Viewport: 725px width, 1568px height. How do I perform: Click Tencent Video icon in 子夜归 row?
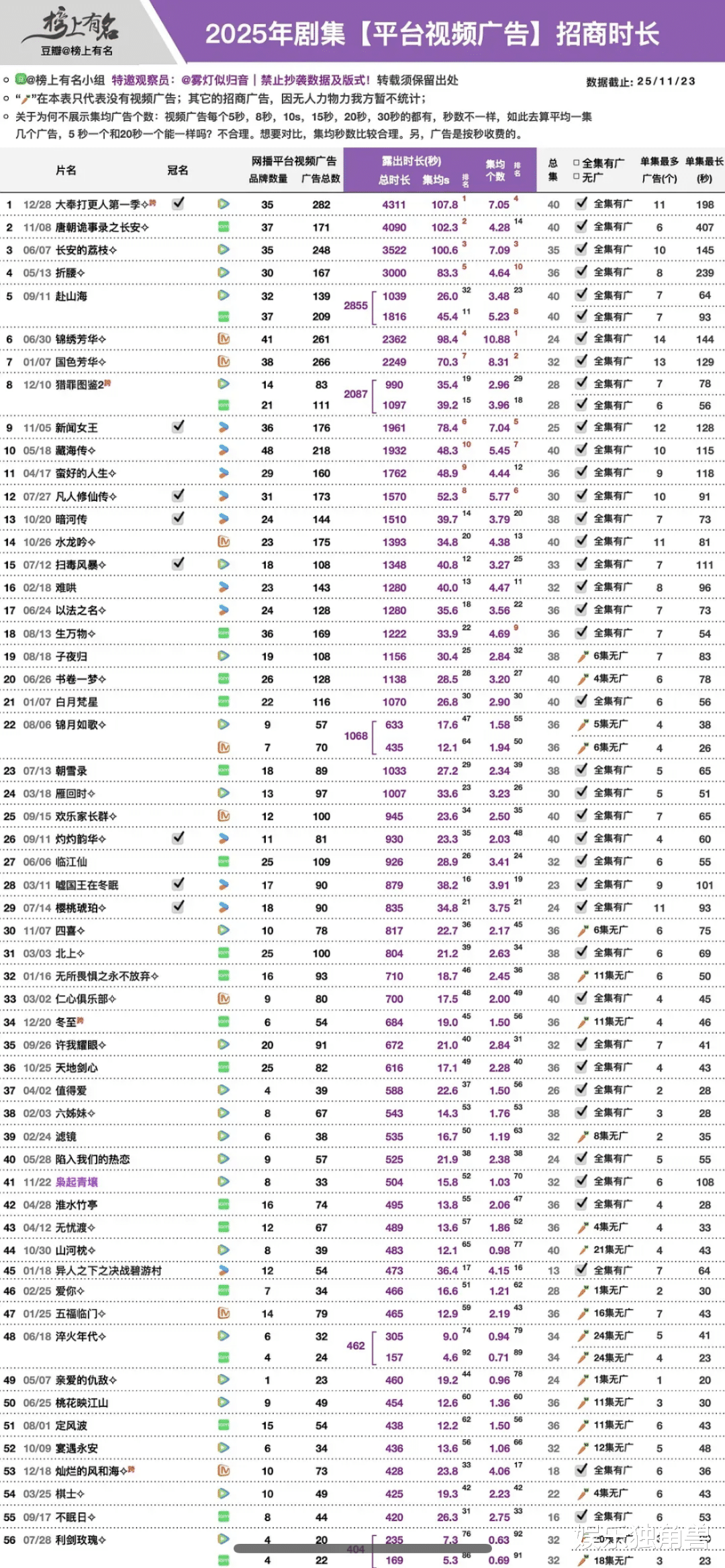pyautogui.click(x=224, y=656)
